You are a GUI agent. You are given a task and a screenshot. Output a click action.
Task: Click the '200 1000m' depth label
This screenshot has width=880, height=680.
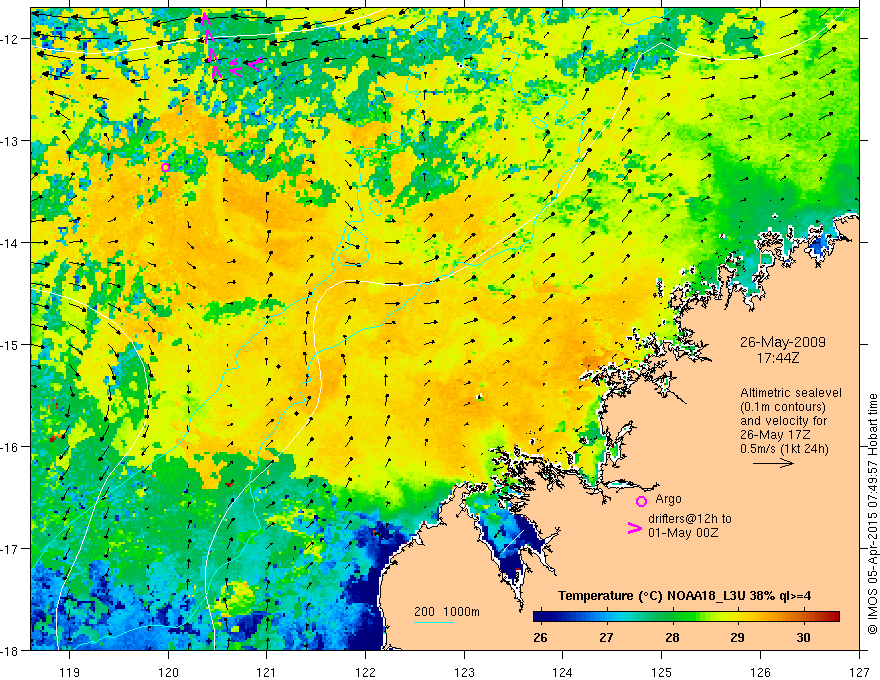click(447, 612)
